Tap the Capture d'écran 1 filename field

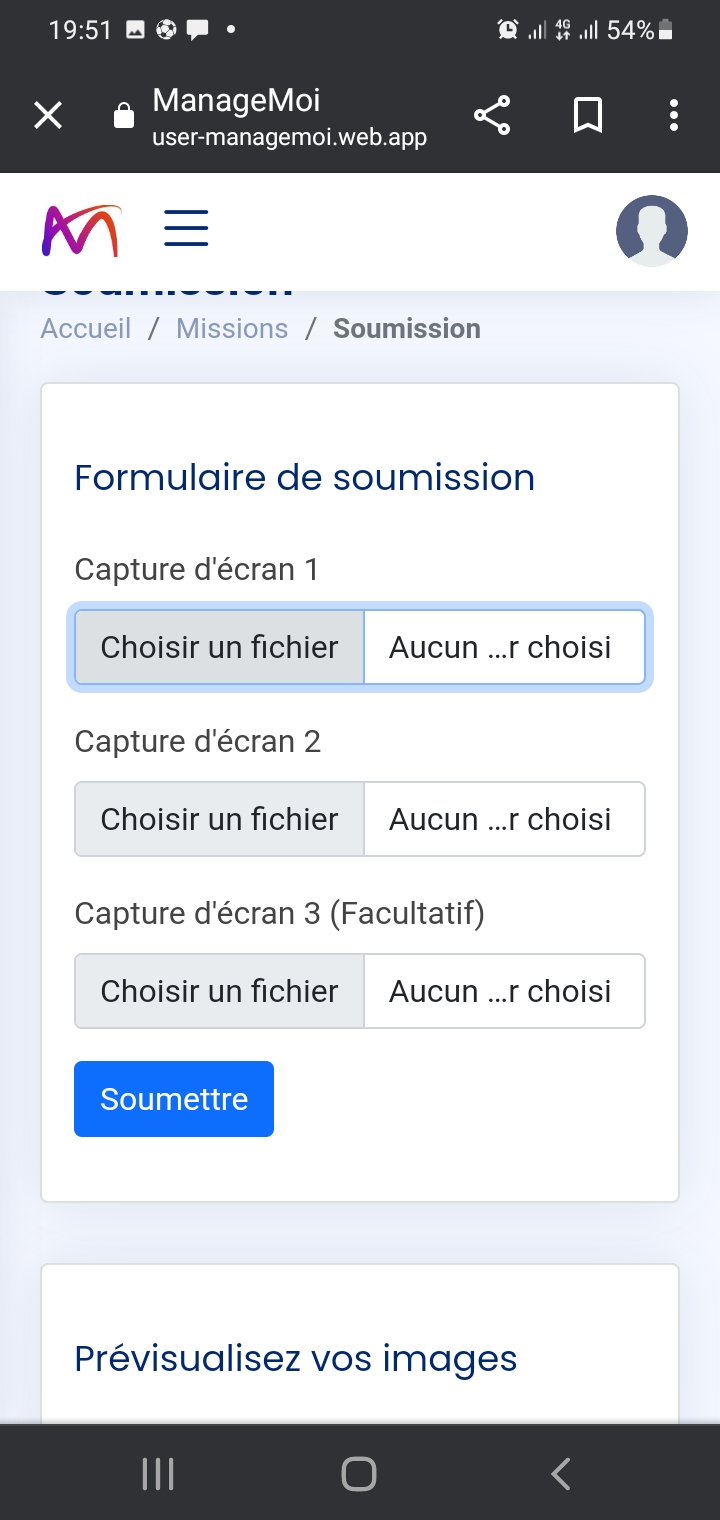point(502,647)
